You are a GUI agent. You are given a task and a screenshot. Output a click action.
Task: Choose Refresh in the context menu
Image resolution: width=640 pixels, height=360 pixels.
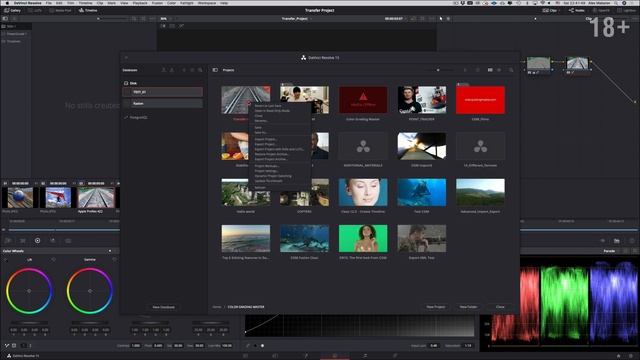point(260,187)
